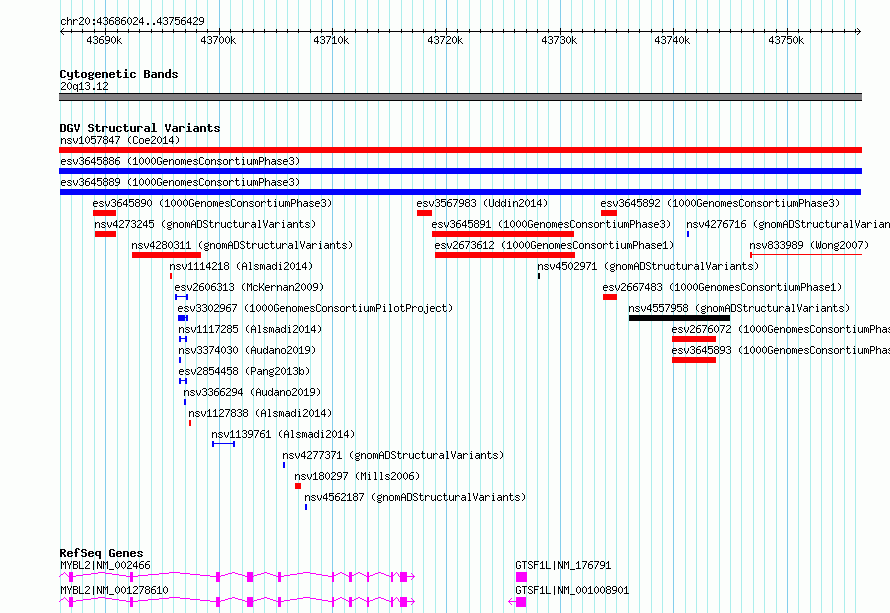Screen dimensions: 890x613
Task: Click nsv180297 (Mills2006) label
Action: click(x=357, y=476)
